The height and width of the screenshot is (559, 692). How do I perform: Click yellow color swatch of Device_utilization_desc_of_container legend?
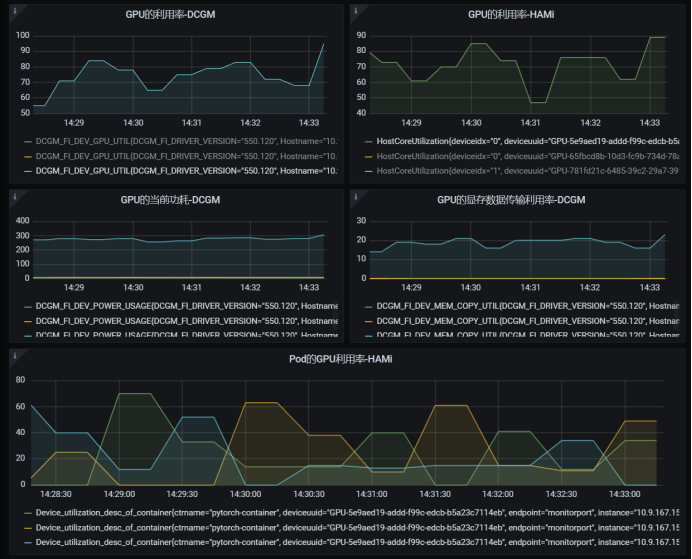point(27,527)
